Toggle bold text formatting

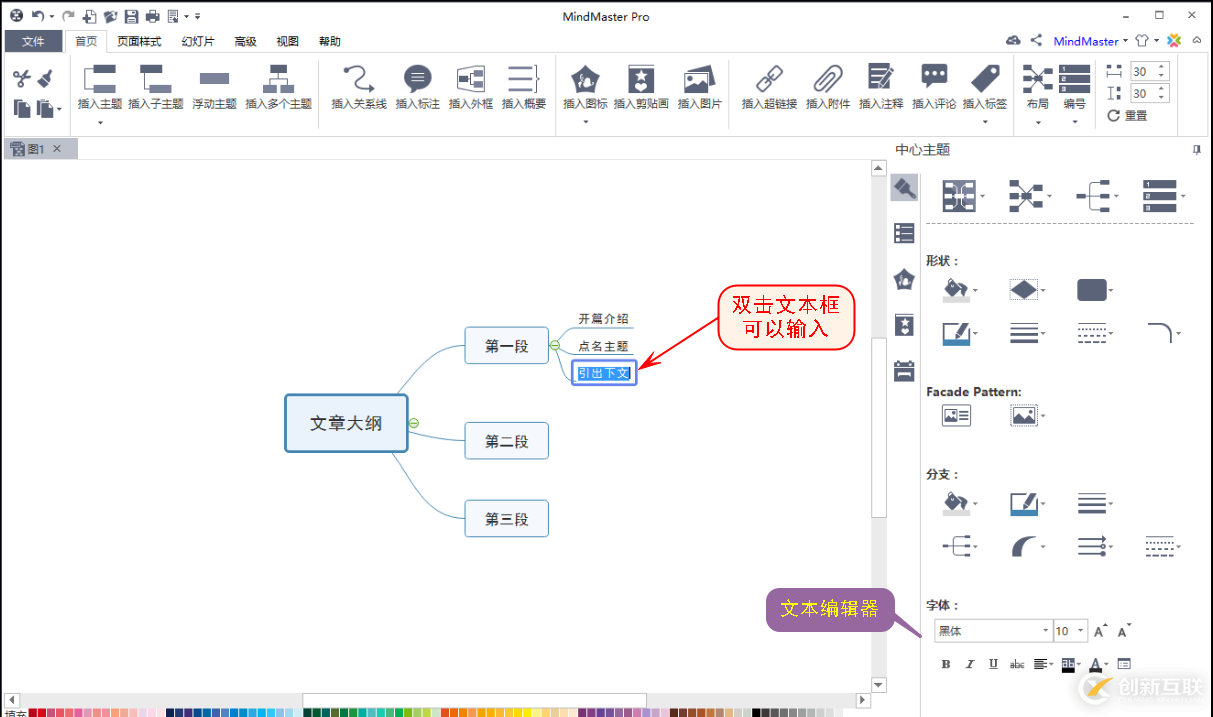click(x=946, y=664)
